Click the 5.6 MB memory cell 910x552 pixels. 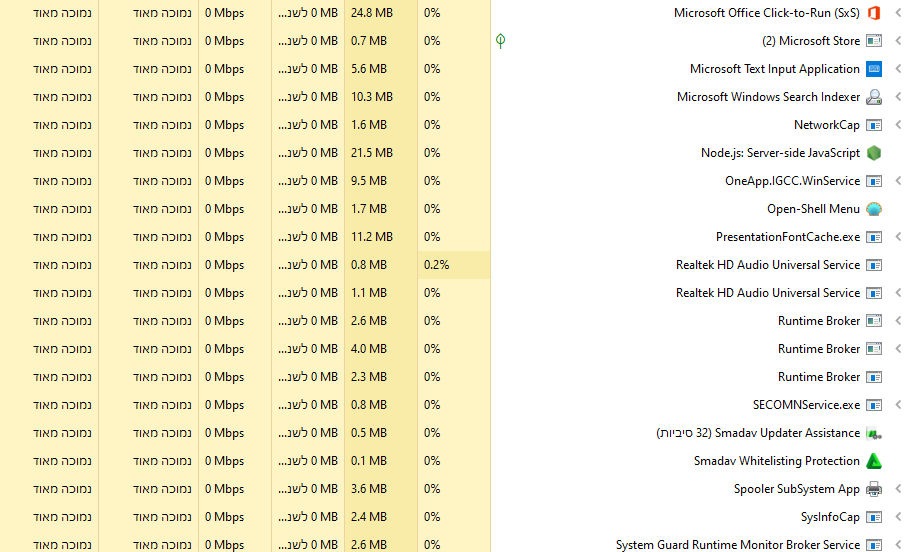tap(381, 68)
